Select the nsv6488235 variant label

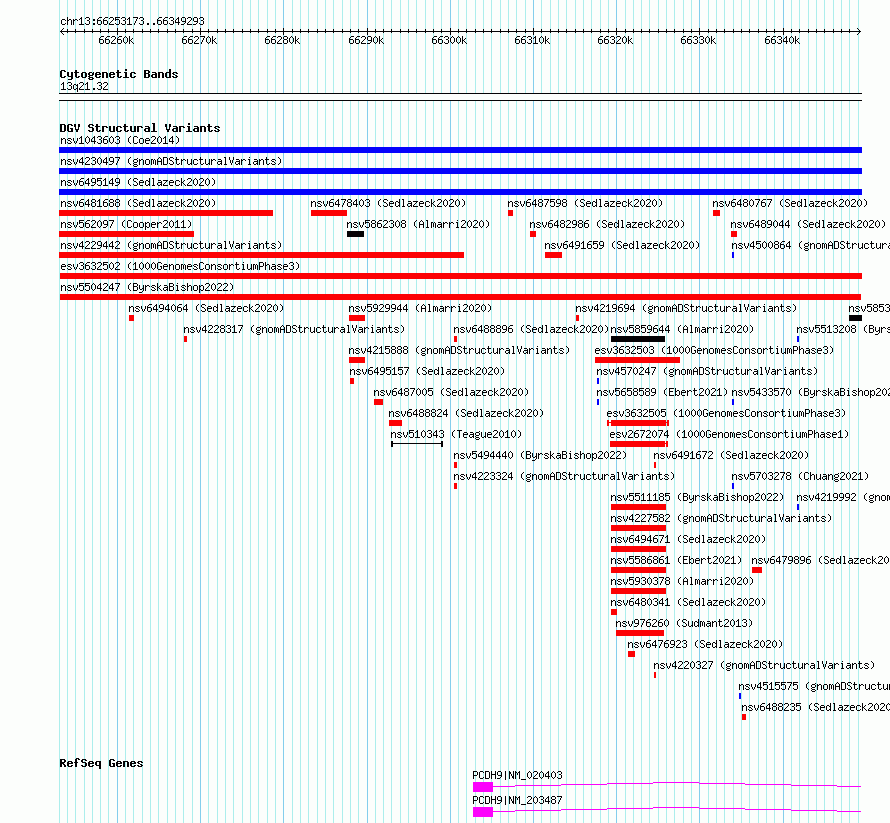(x=815, y=707)
